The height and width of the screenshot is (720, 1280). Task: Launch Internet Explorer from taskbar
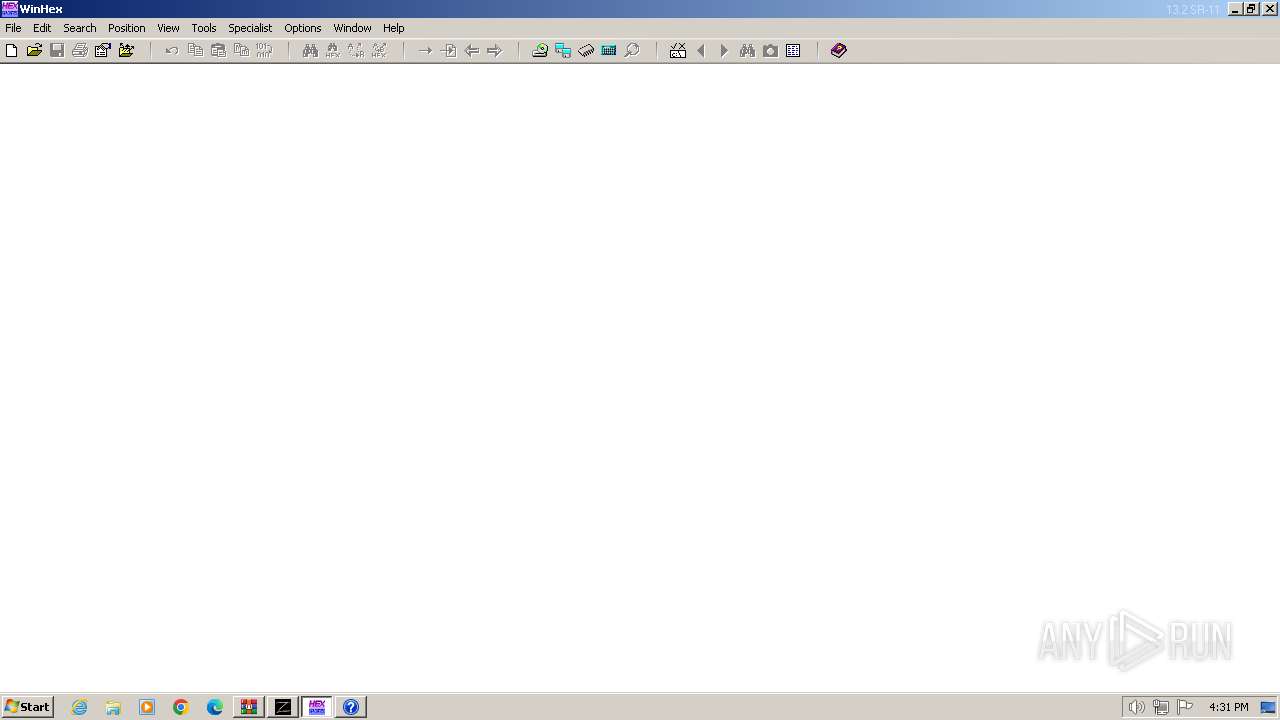click(79, 707)
